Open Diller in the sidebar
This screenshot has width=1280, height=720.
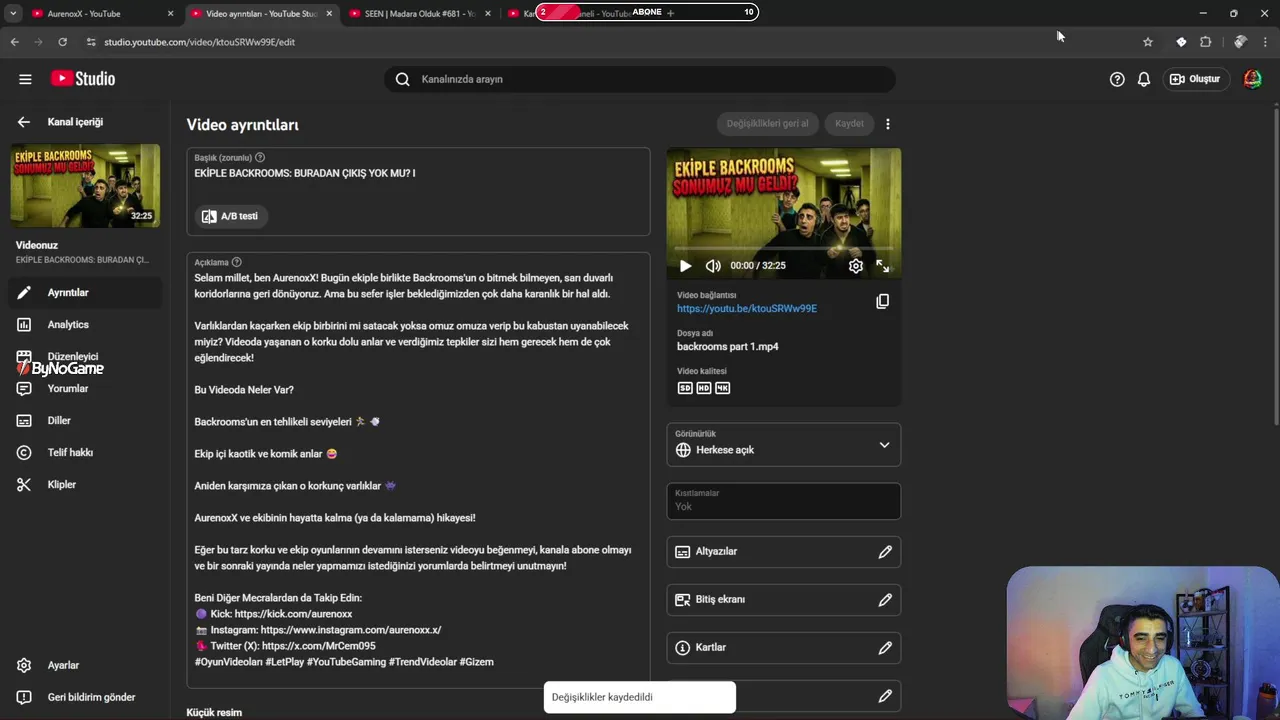pyautogui.click(x=85, y=421)
